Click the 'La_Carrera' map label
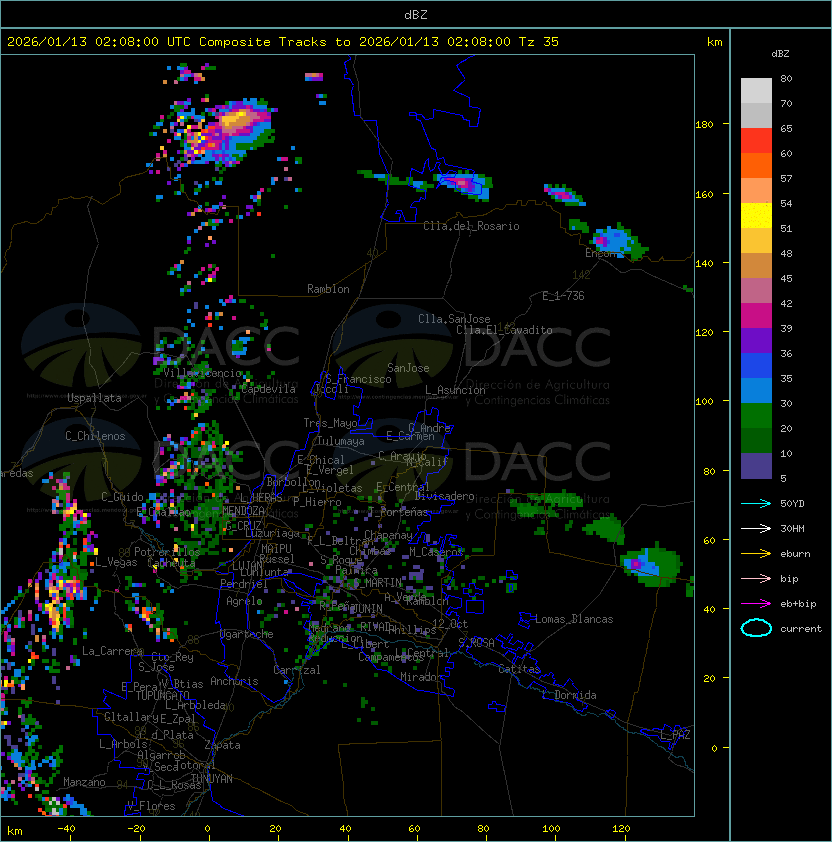The height and width of the screenshot is (842, 832). point(113,651)
